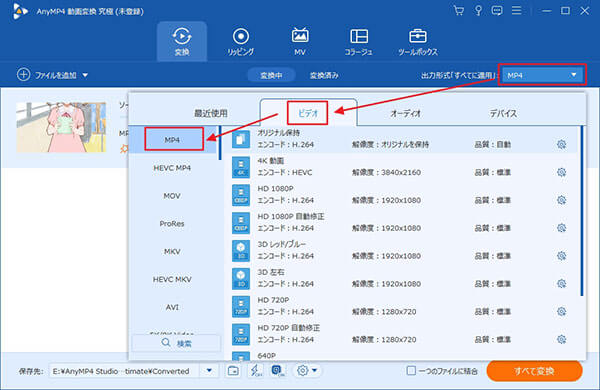The image size is (600, 390).
Task: Click the AnyMP4 app logo icon
Action: 20,11
